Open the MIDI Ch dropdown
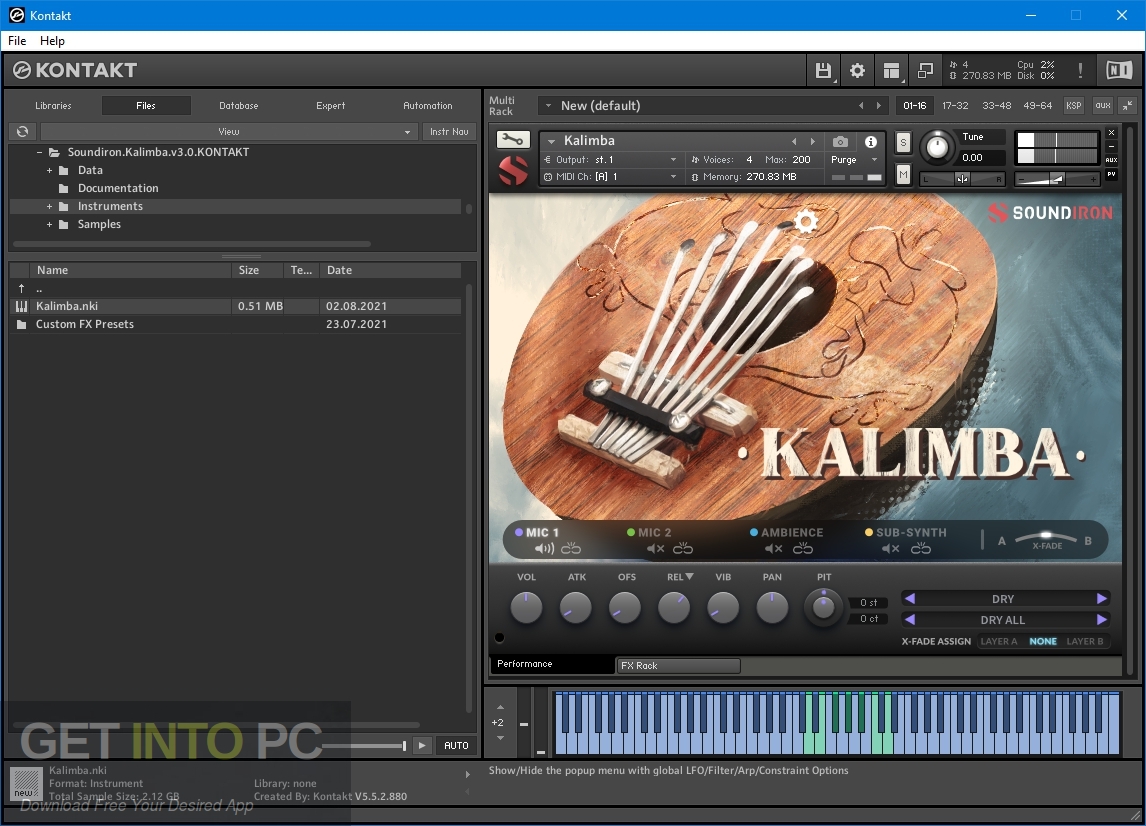Image resolution: width=1146 pixels, height=826 pixels. [612, 177]
